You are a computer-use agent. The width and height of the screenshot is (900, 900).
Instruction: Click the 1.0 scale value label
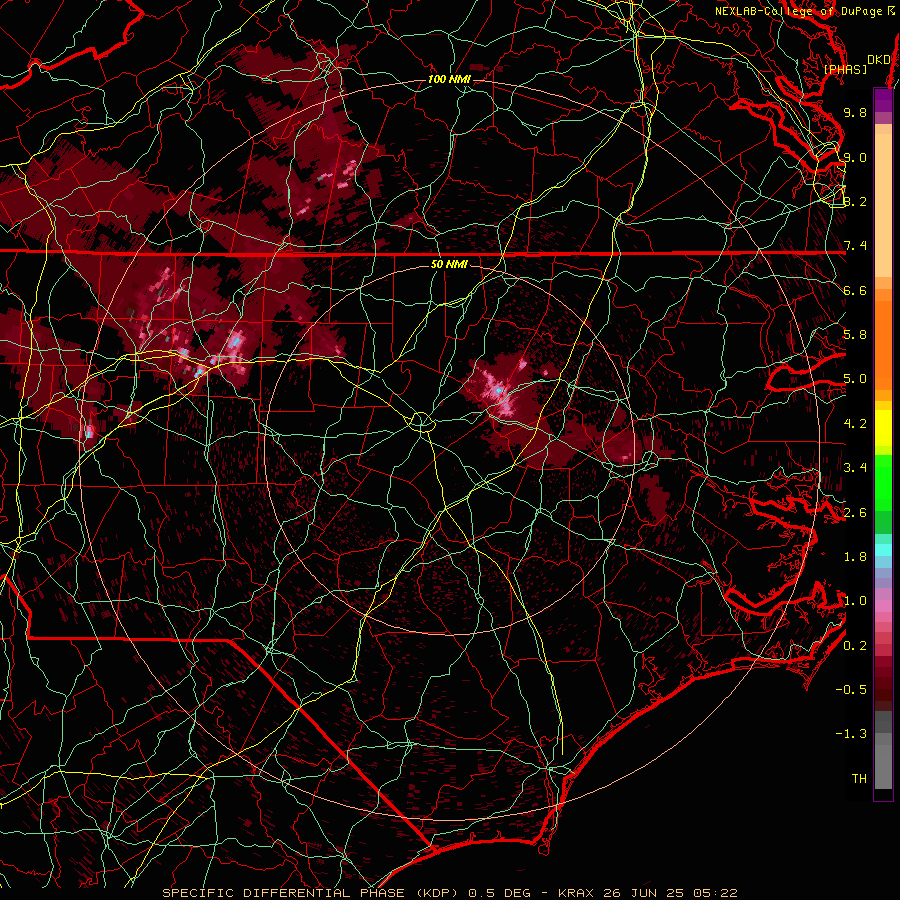pyautogui.click(x=855, y=601)
